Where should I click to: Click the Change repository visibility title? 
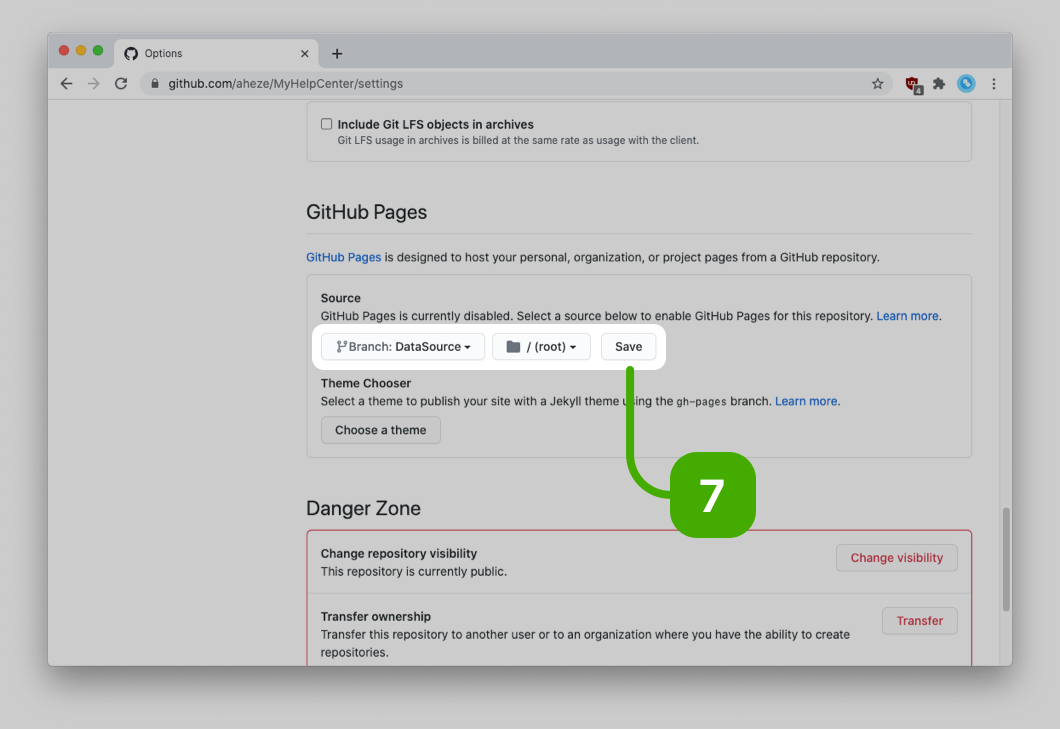pyautogui.click(x=399, y=553)
